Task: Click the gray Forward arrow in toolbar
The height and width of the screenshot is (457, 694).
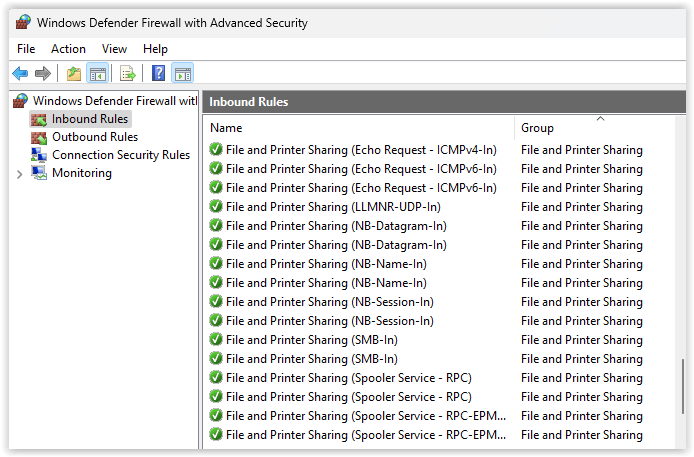Action: [x=43, y=73]
